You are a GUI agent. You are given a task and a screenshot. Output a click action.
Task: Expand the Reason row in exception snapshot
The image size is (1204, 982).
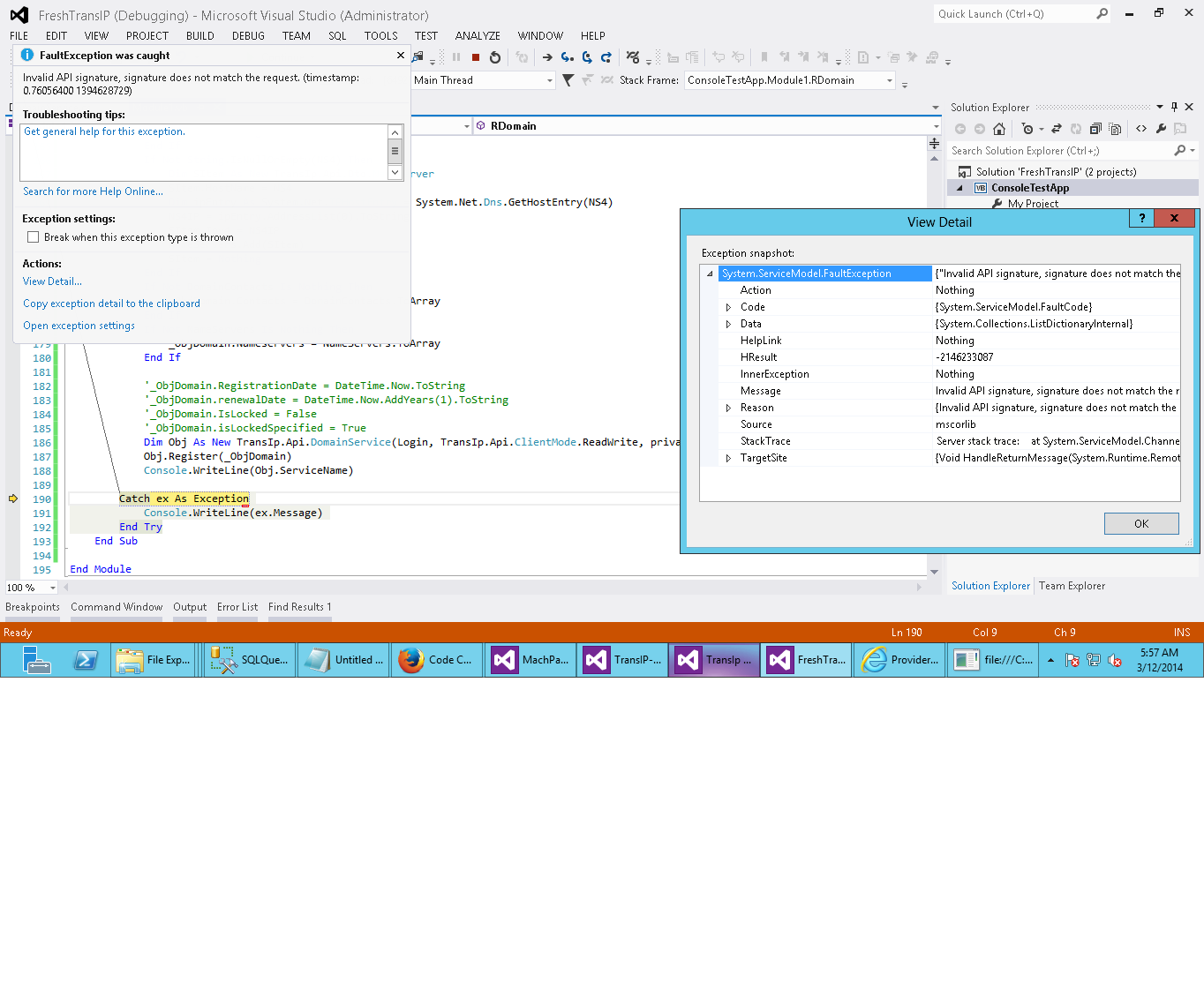click(728, 408)
